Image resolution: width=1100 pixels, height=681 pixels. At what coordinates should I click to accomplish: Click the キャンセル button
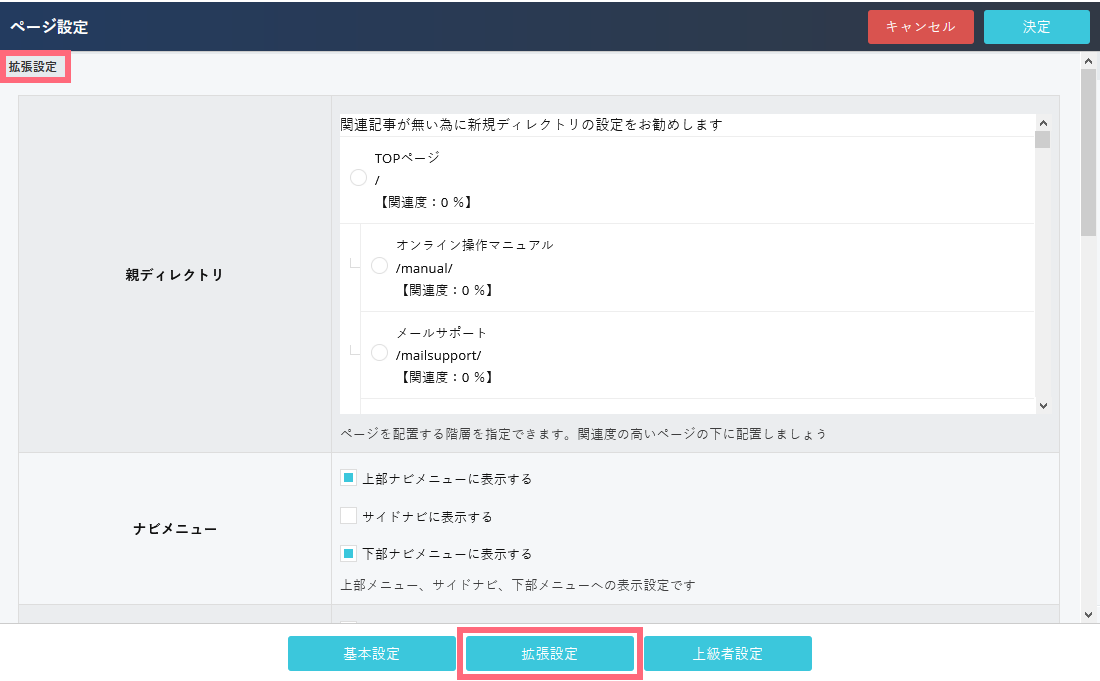point(920,27)
